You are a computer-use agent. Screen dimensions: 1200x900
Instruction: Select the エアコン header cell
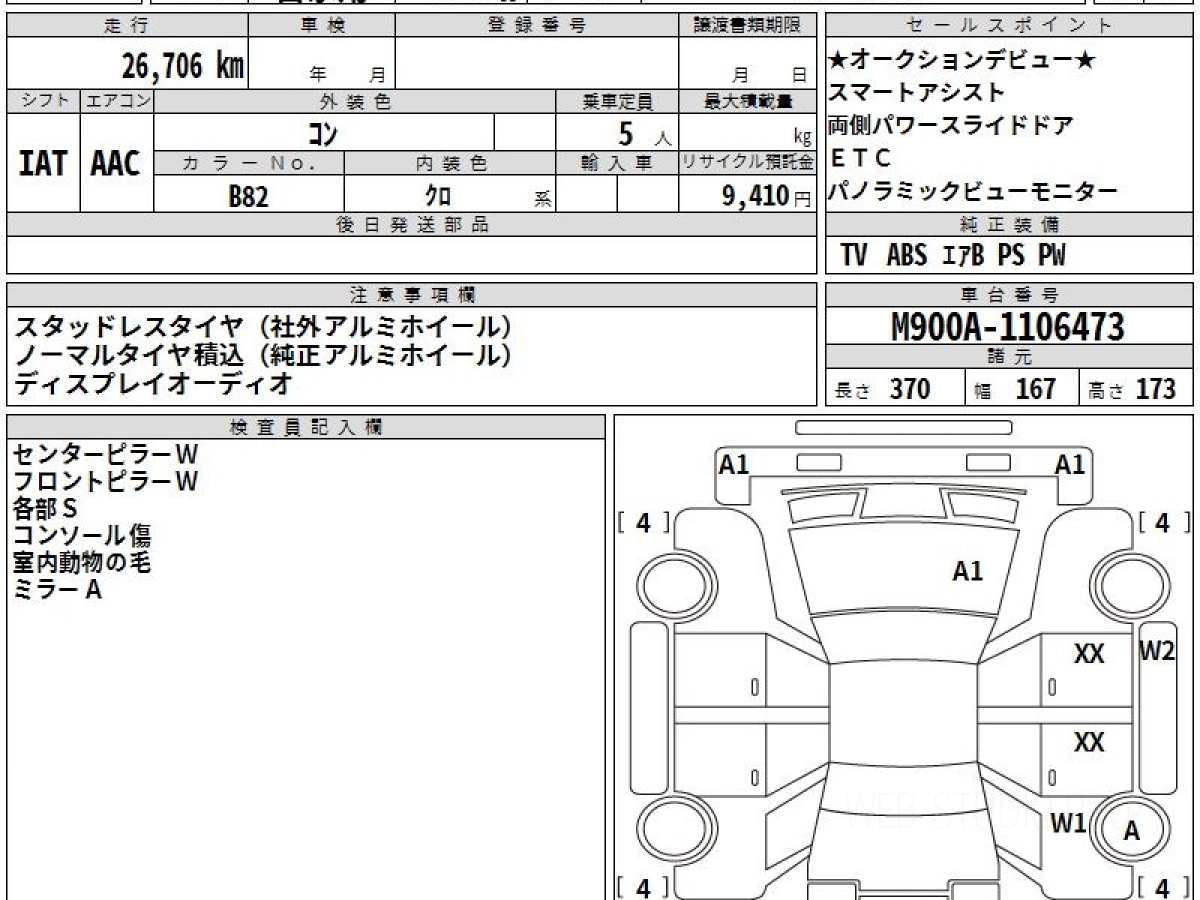(117, 101)
